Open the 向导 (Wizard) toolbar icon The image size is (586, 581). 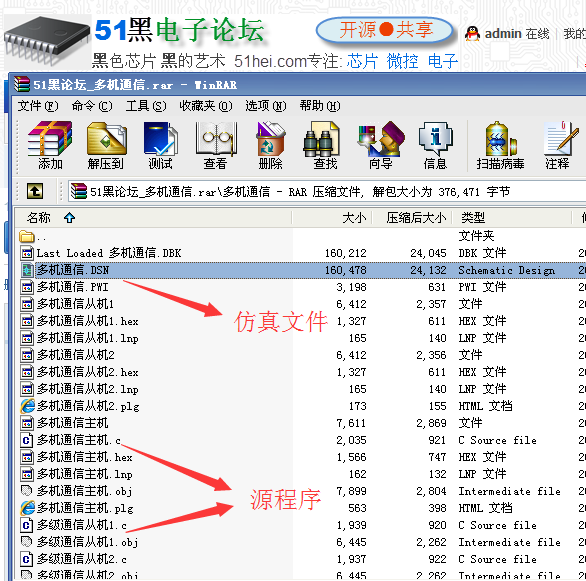coord(381,145)
